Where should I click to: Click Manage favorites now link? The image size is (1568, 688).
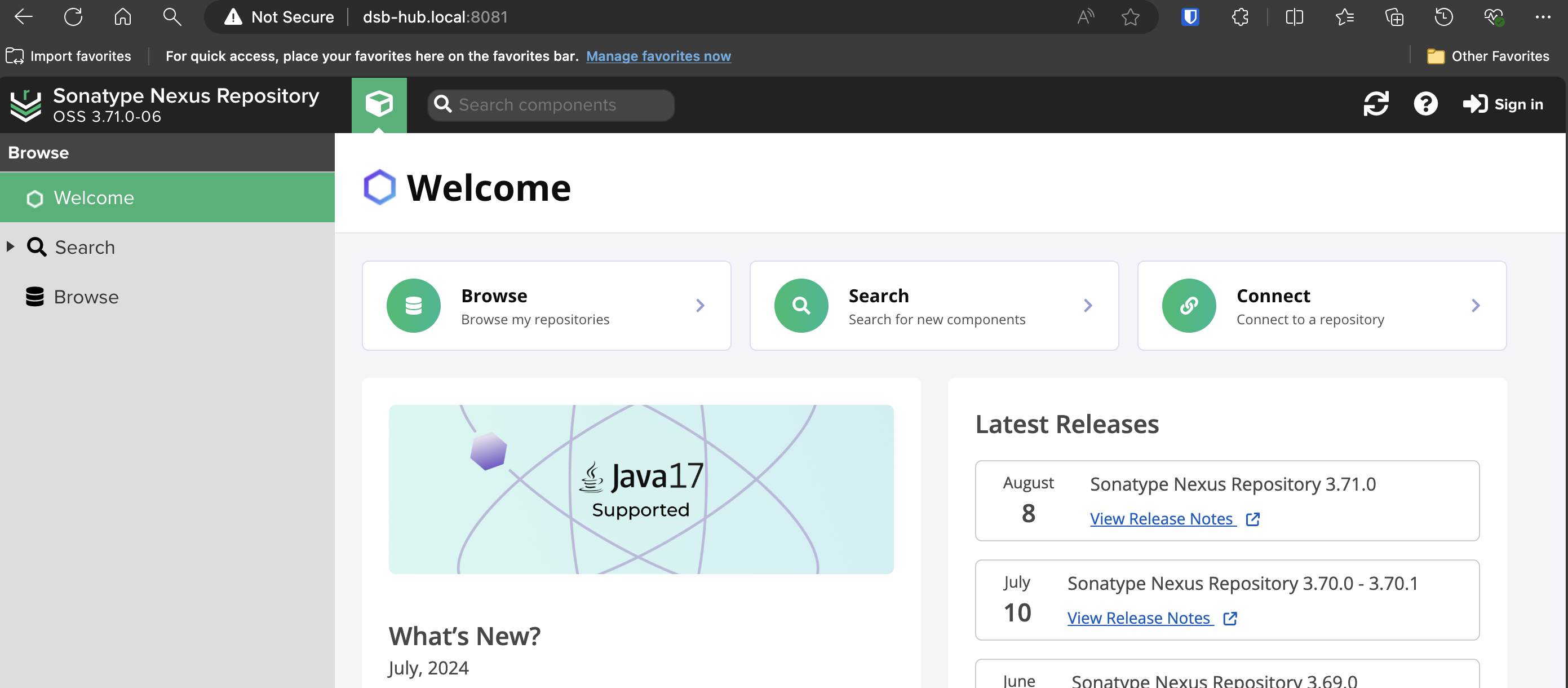pyautogui.click(x=658, y=56)
